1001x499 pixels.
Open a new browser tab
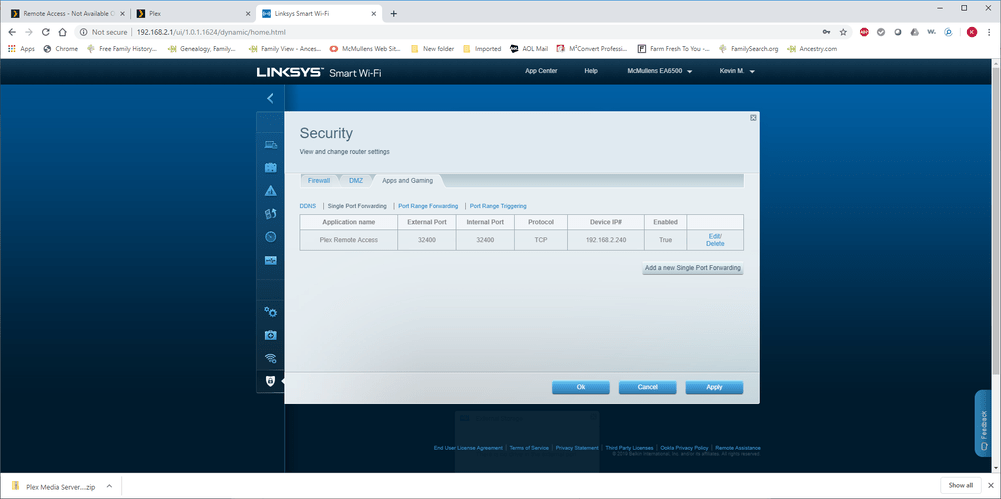pos(393,13)
